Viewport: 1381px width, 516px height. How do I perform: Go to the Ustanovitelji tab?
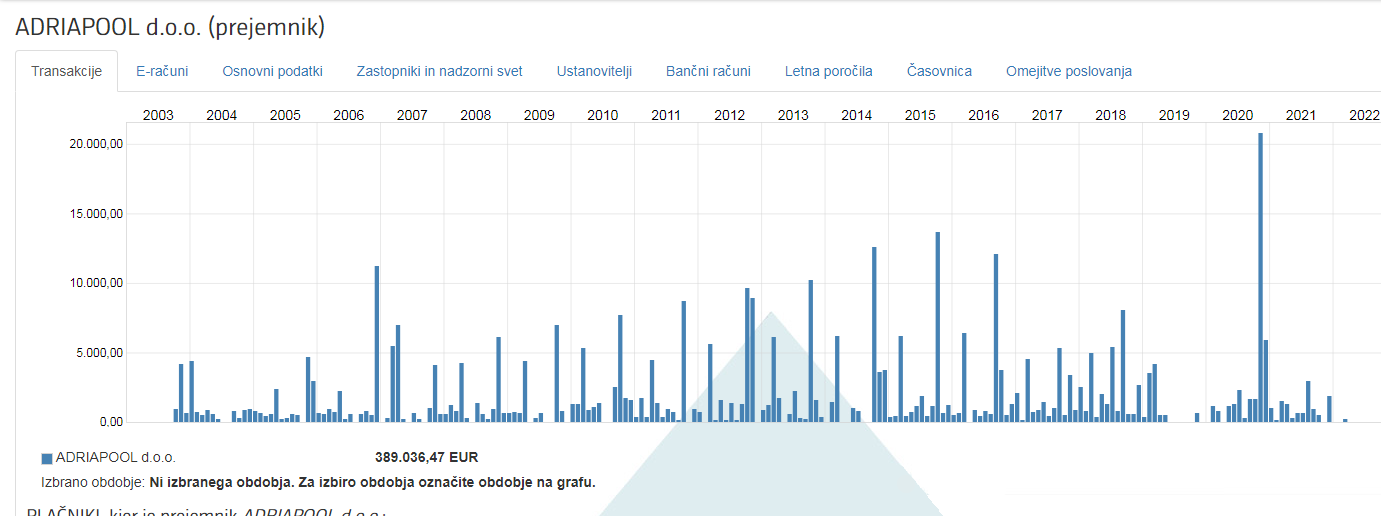[x=594, y=71]
